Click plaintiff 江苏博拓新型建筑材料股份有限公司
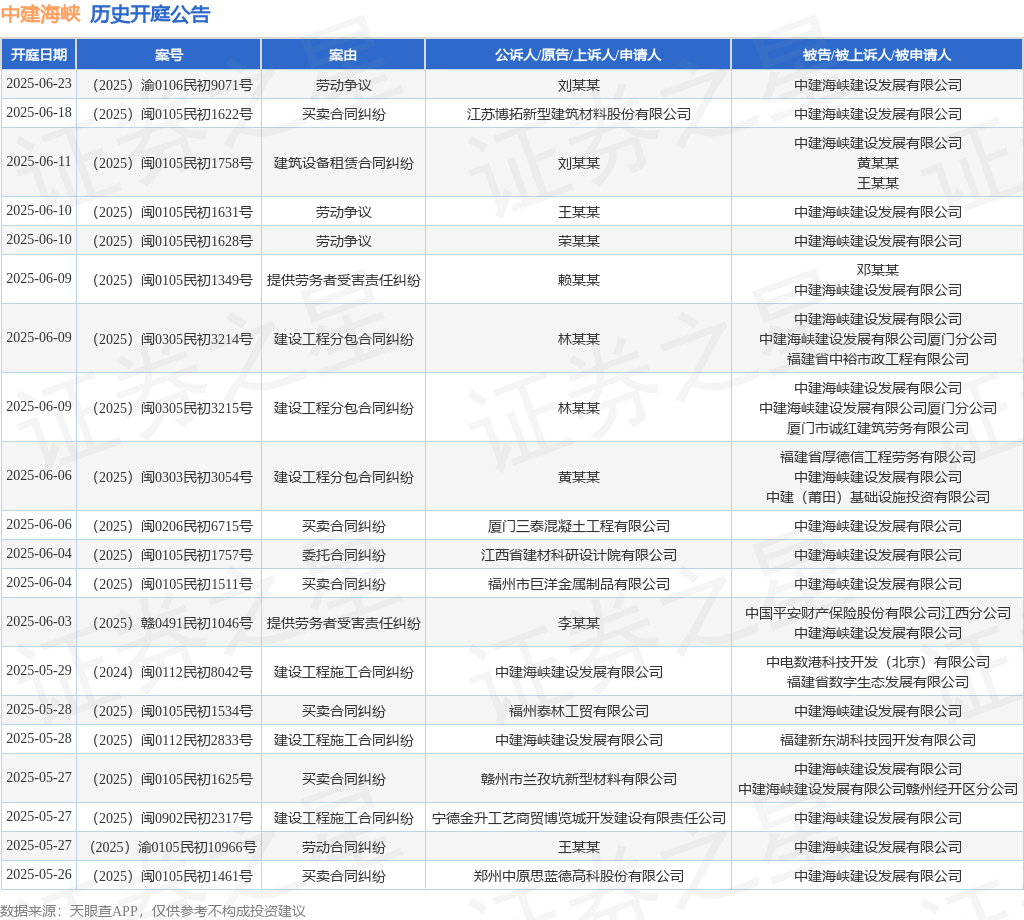The image size is (1024, 920). (x=579, y=114)
